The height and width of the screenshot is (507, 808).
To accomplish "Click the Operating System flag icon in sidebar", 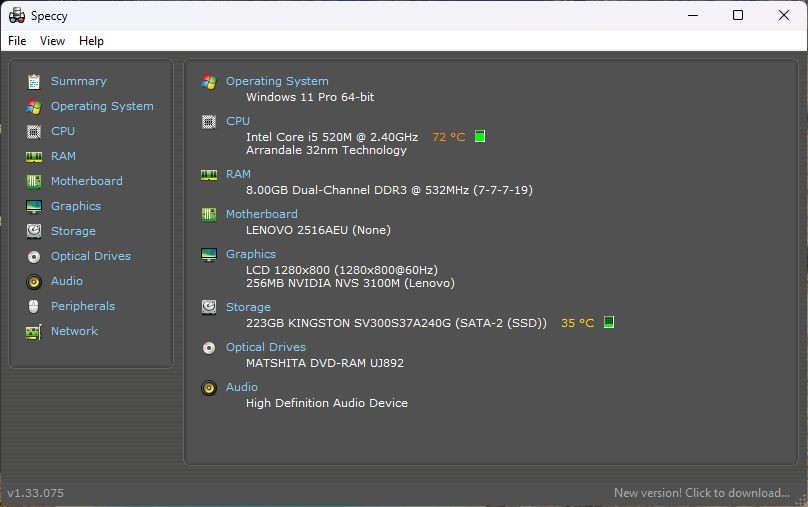I will pos(34,107).
